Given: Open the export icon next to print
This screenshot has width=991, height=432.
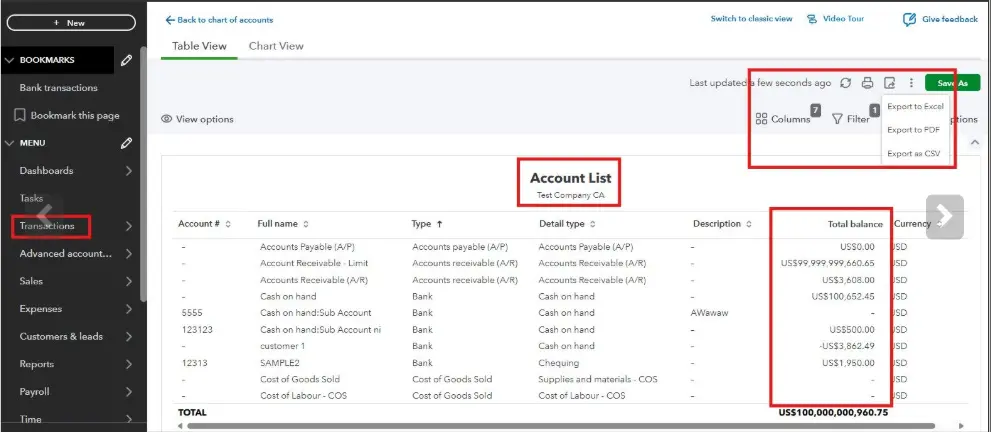Looking at the screenshot, I should (x=889, y=83).
